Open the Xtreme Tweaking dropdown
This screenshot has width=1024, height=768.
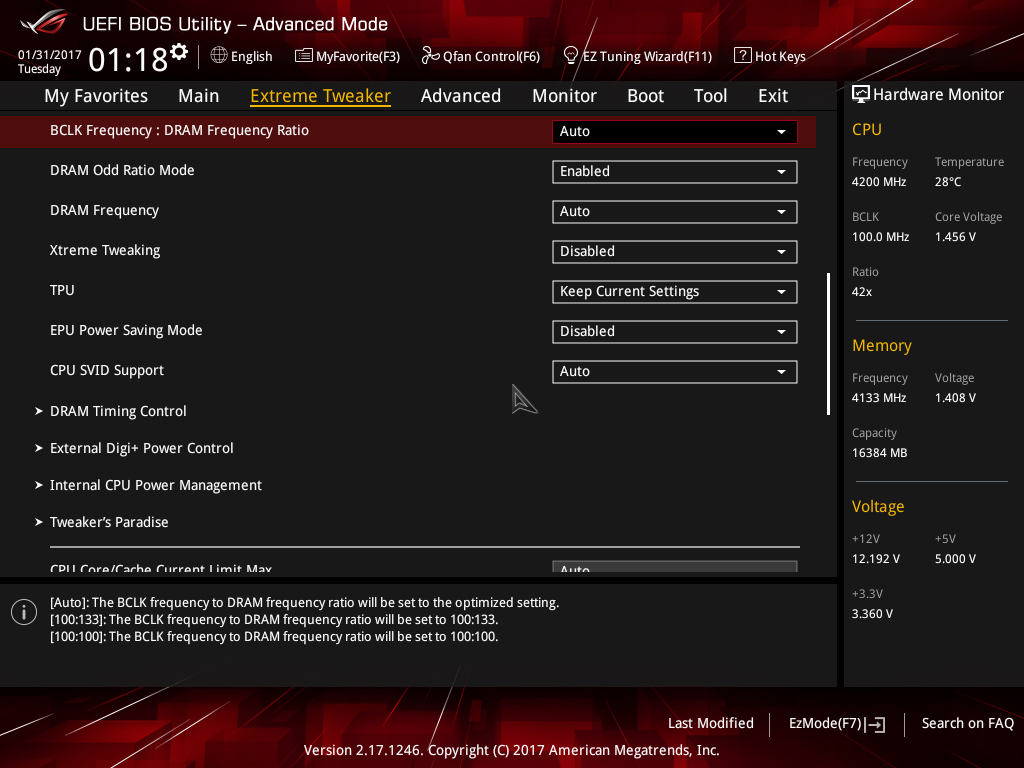(x=675, y=251)
